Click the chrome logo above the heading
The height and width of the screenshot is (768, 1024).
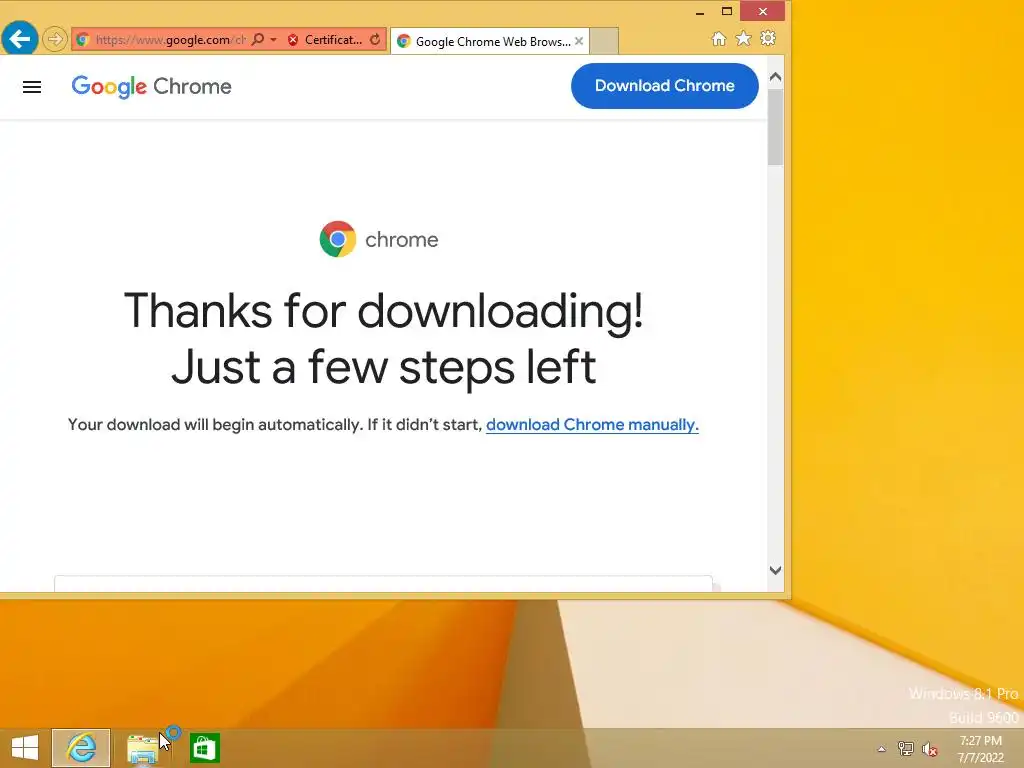tap(379, 239)
